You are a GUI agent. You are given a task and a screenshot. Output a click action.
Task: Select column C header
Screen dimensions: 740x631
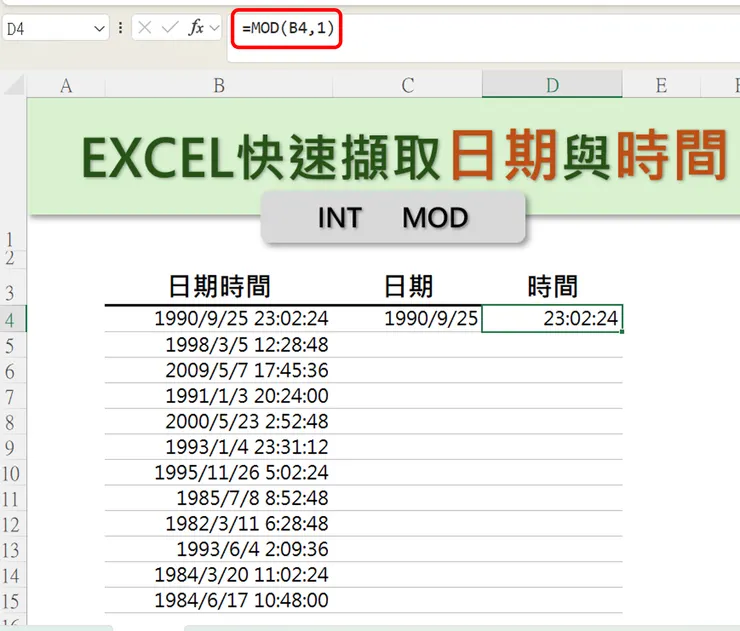pos(408,85)
